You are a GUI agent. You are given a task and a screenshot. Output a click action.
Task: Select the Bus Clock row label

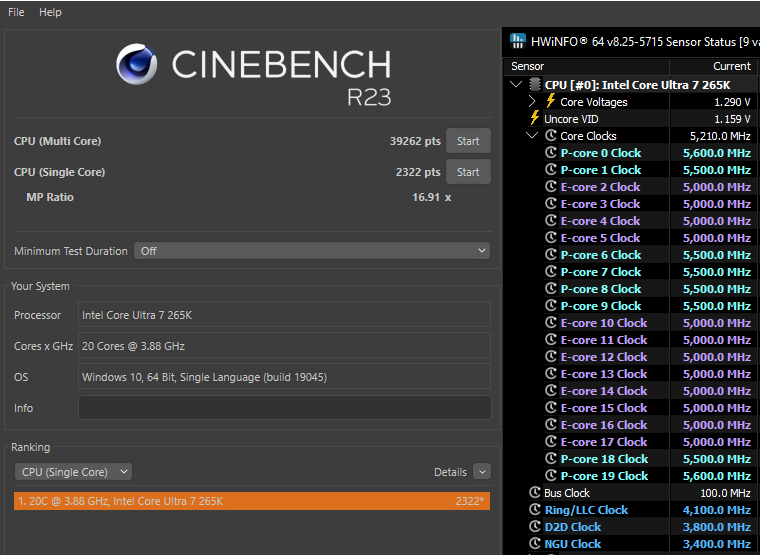coord(567,493)
